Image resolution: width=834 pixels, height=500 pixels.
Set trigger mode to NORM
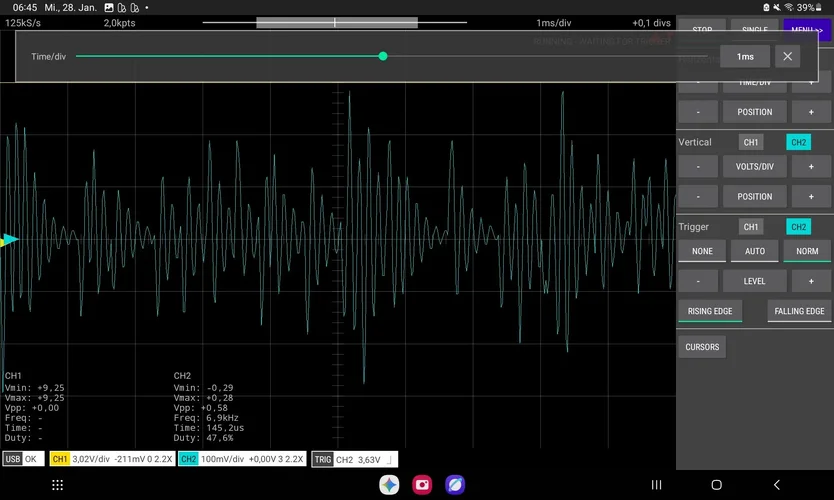[x=807, y=251]
